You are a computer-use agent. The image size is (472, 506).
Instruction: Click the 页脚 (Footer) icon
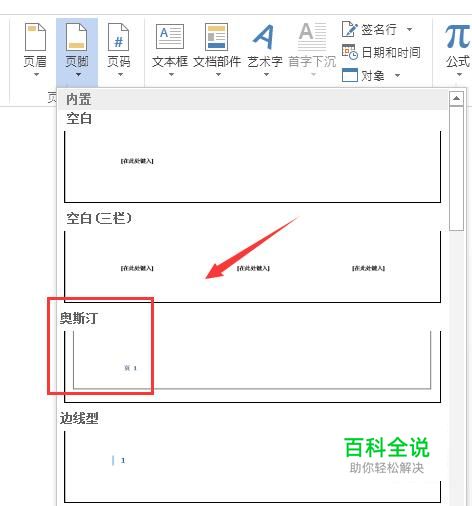point(77,37)
